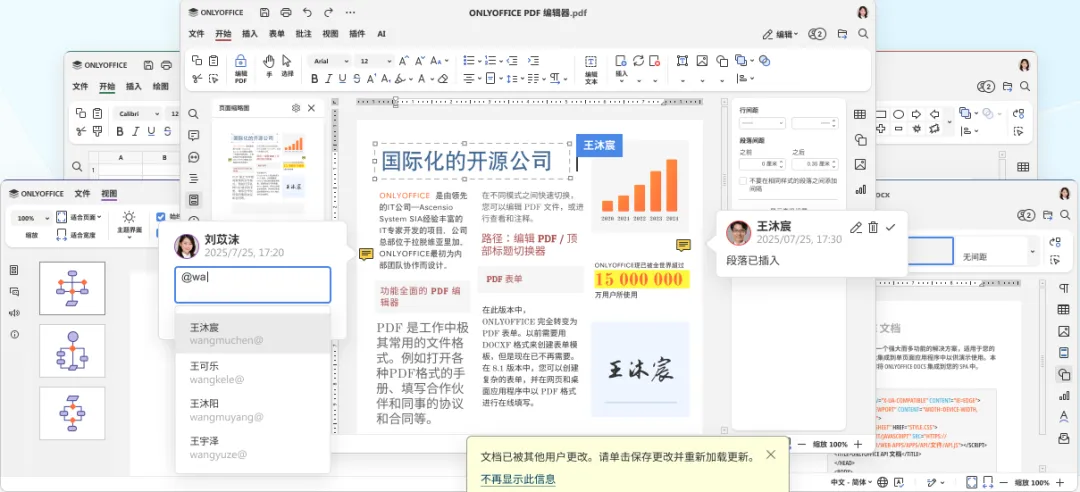The width and height of the screenshot is (1080, 492).
Task: Click the 不再显示此信息 link
Action: (518, 479)
